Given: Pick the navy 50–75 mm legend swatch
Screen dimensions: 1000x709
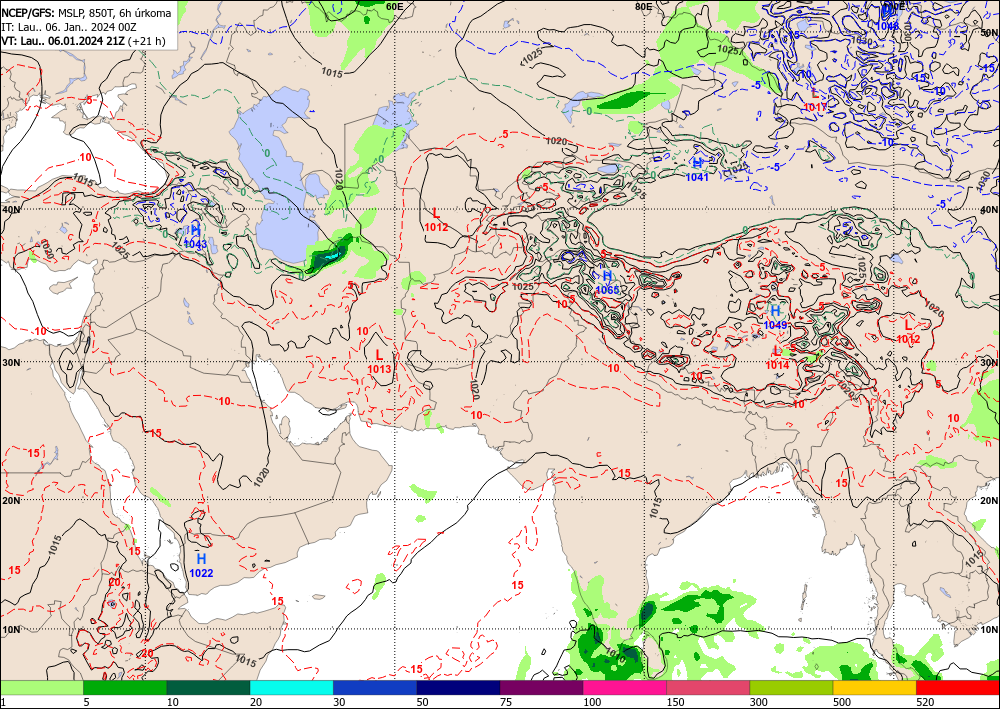Looking at the screenshot, I should pos(458,687).
